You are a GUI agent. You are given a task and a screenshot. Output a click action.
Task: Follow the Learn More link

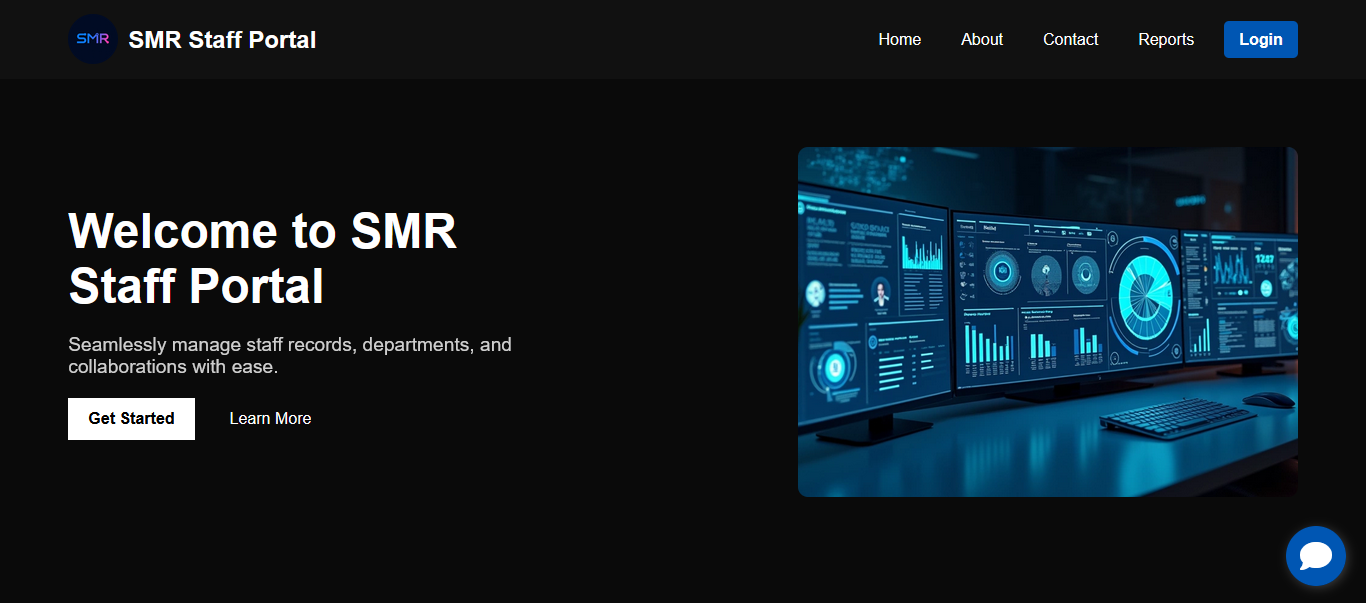click(x=270, y=419)
